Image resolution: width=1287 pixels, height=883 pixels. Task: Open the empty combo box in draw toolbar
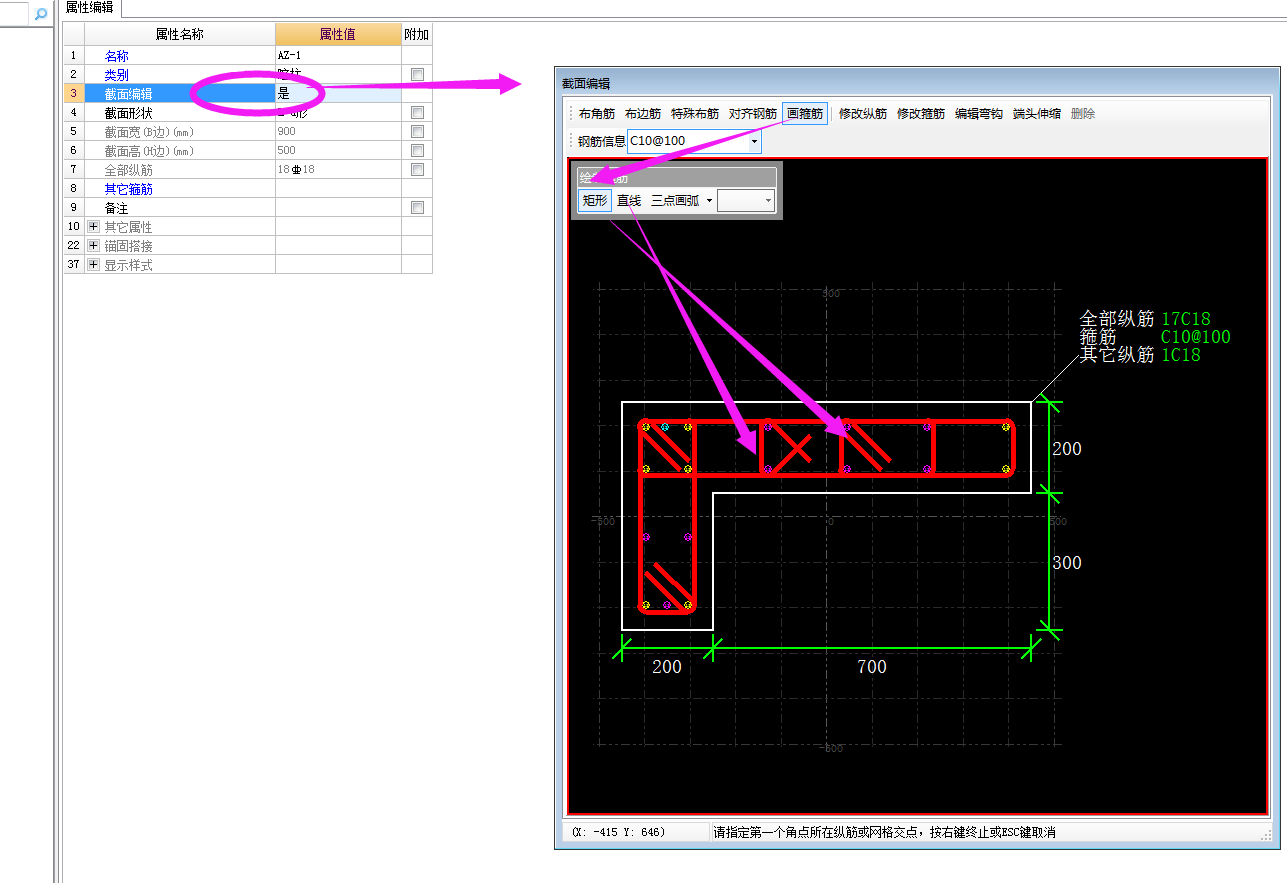pyautogui.click(x=746, y=201)
